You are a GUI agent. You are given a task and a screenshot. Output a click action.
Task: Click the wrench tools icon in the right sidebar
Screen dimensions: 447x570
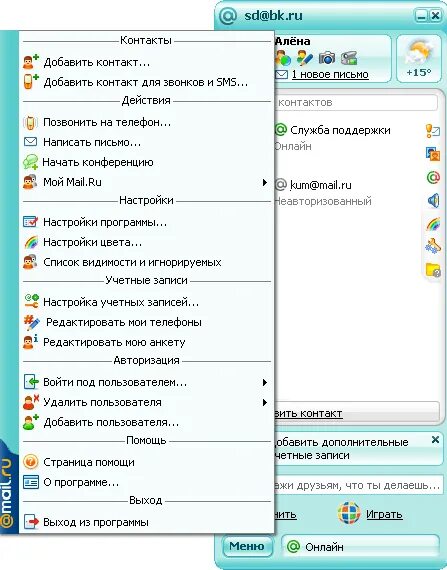pos(433,246)
